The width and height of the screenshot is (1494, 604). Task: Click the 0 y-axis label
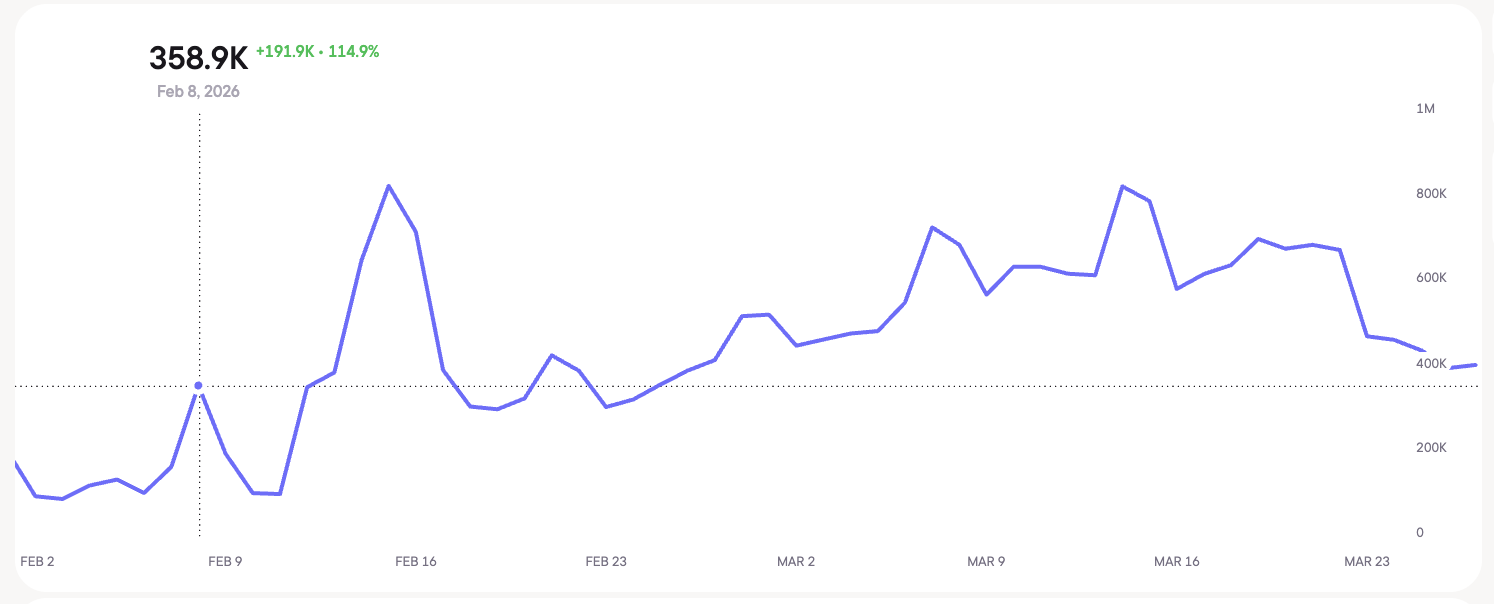pos(1420,533)
